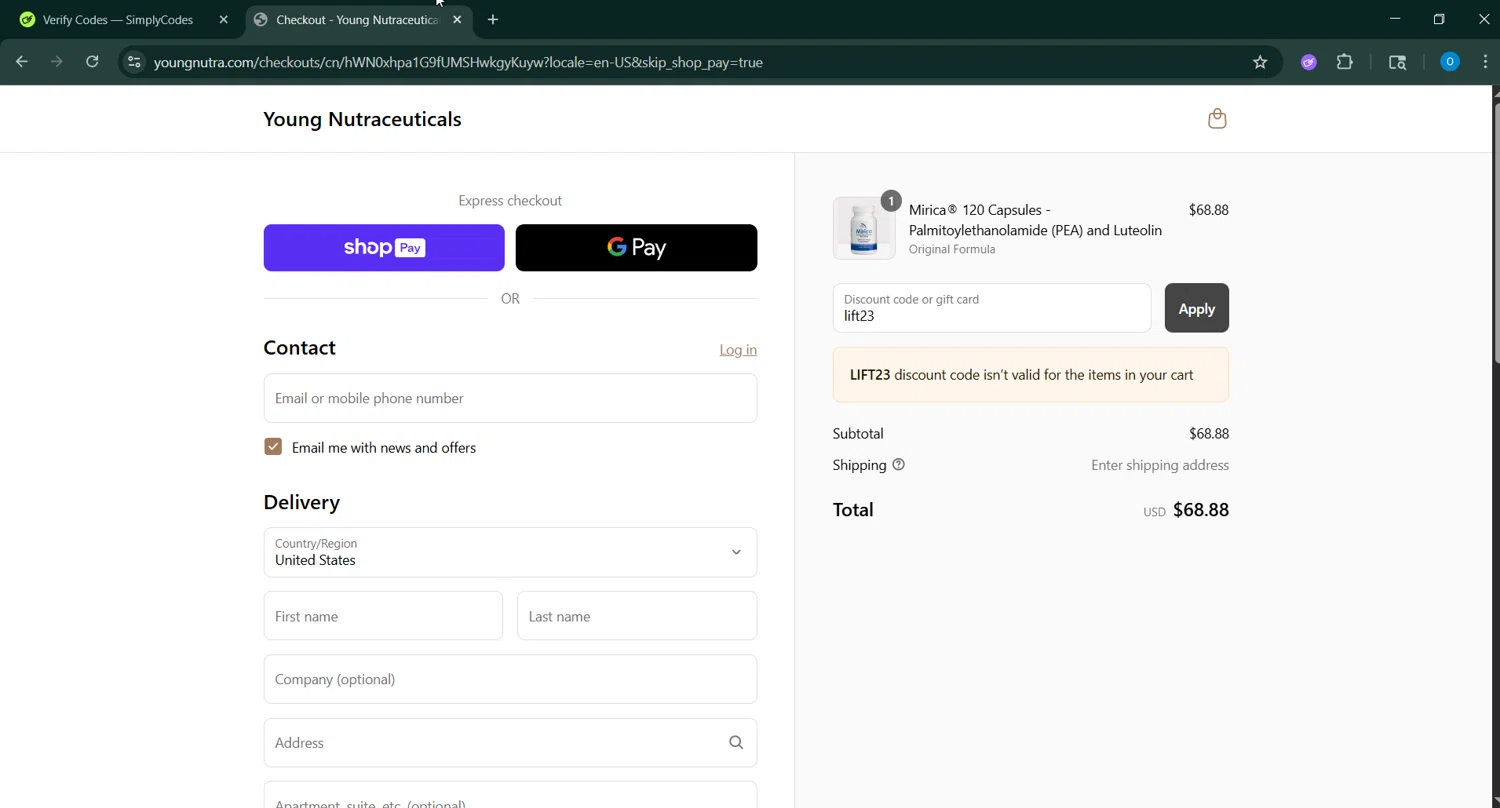Open a new browser tab

[493, 20]
